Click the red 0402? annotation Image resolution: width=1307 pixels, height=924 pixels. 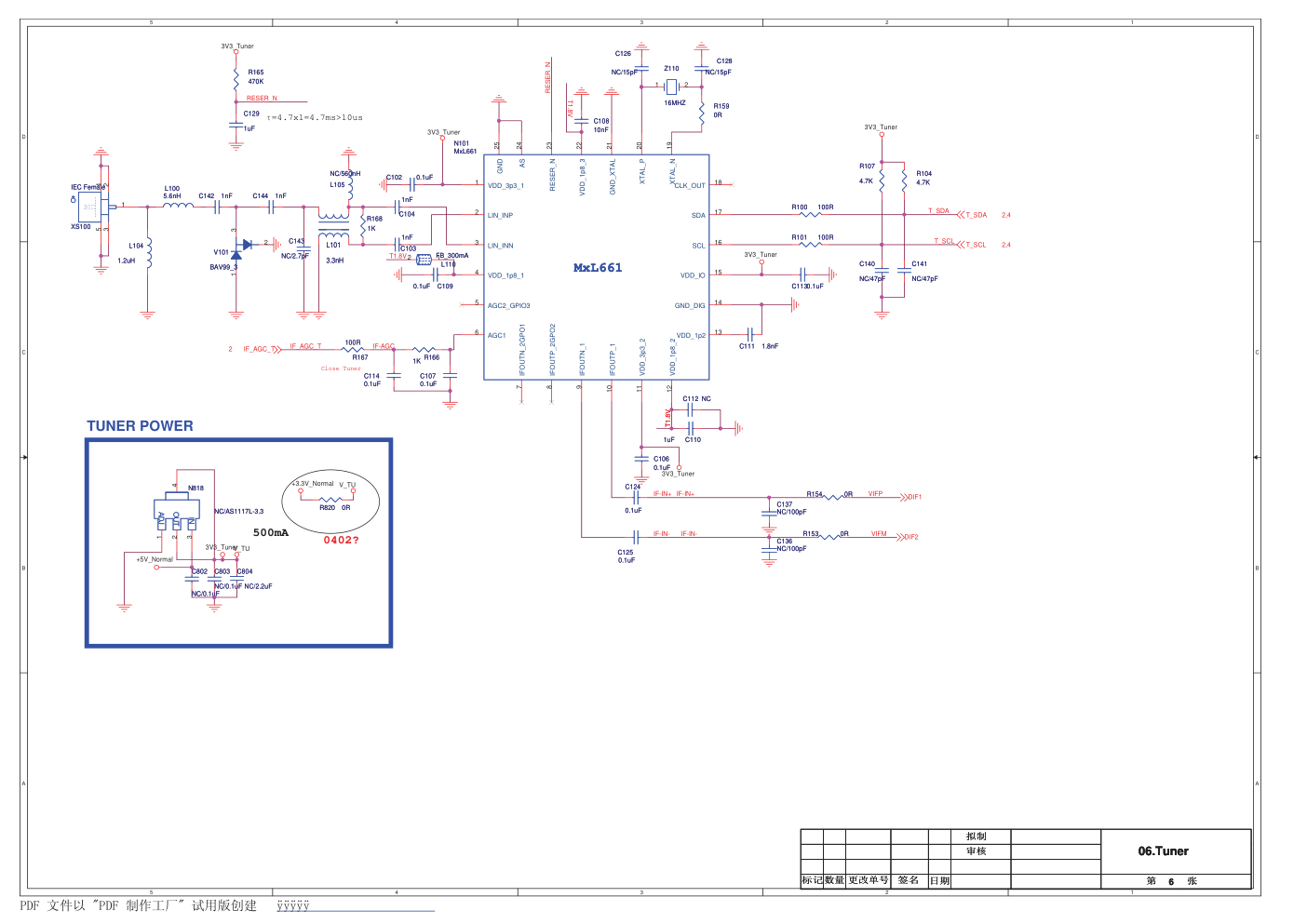click(341, 541)
